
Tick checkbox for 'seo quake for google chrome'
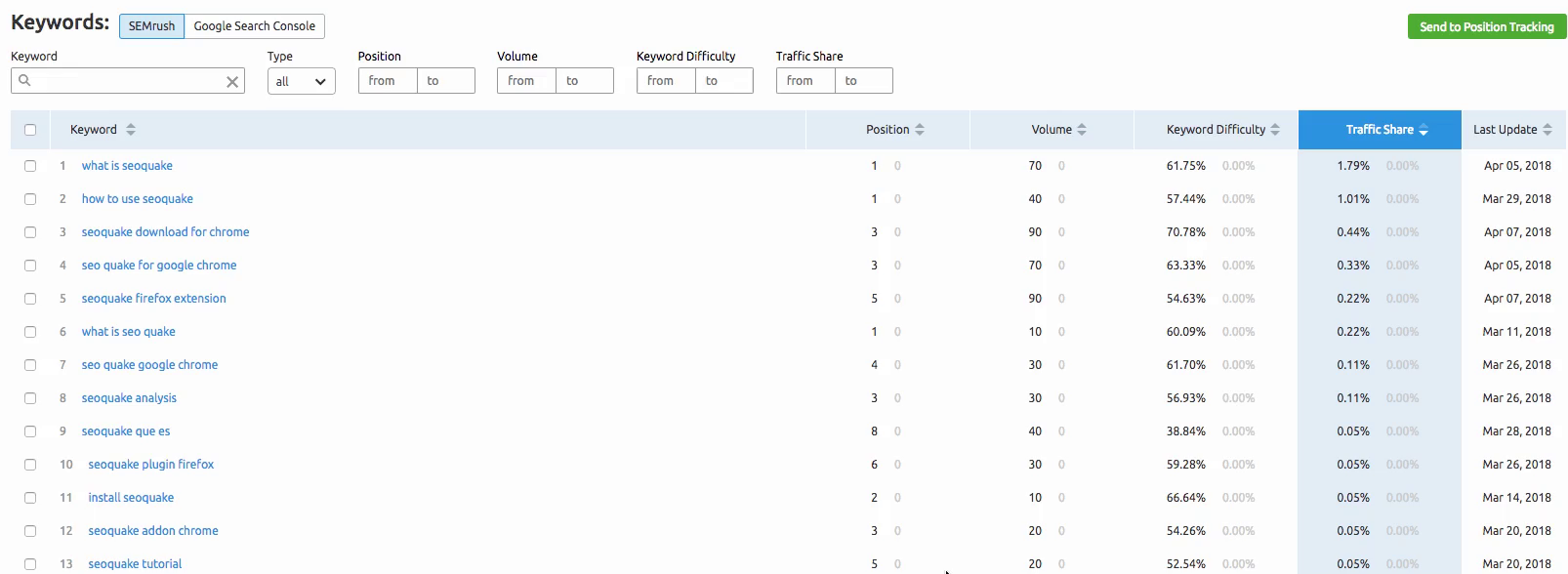click(x=30, y=266)
